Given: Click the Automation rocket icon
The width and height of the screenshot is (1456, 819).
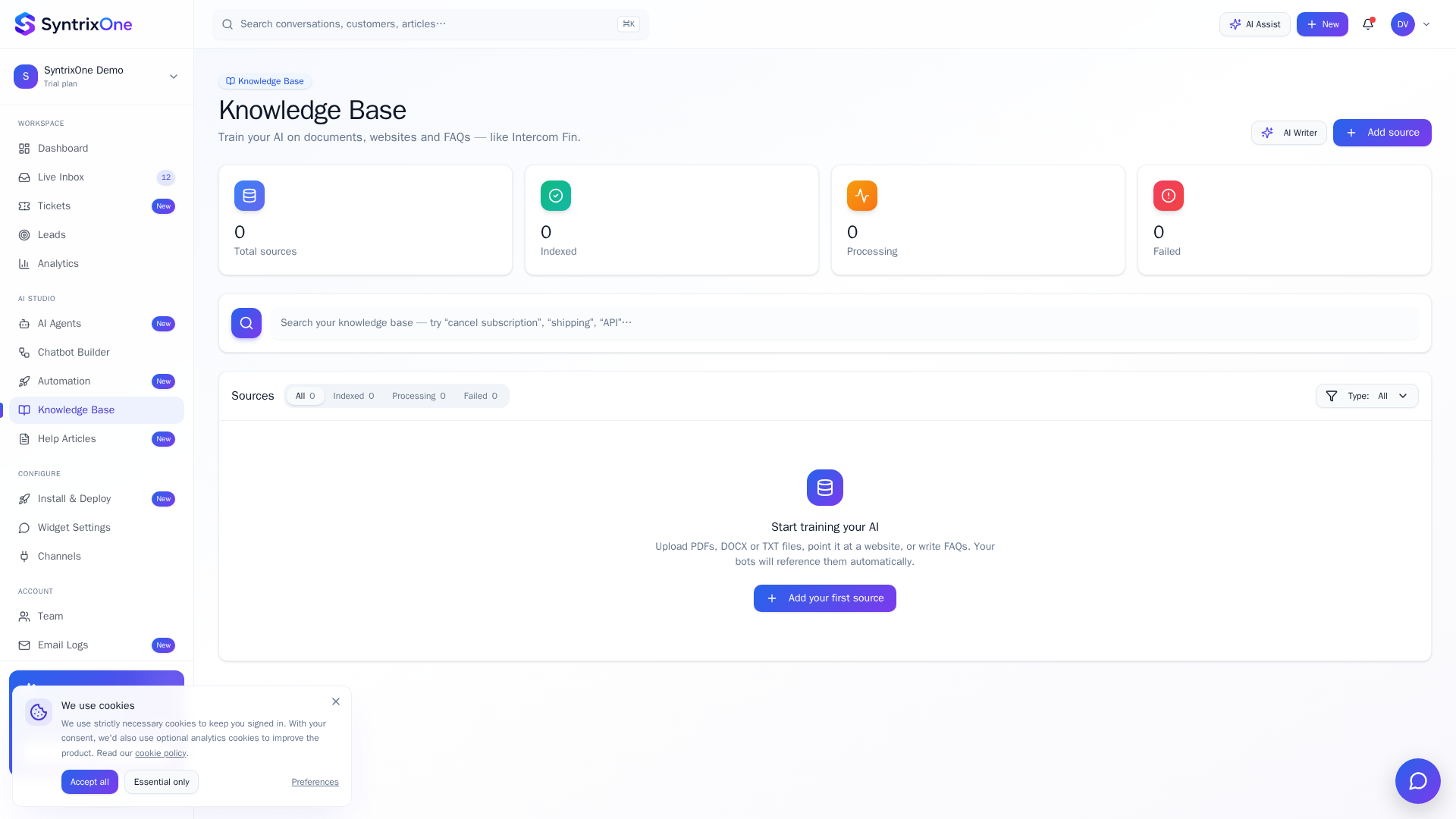Looking at the screenshot, I should (x=24, y=381).
